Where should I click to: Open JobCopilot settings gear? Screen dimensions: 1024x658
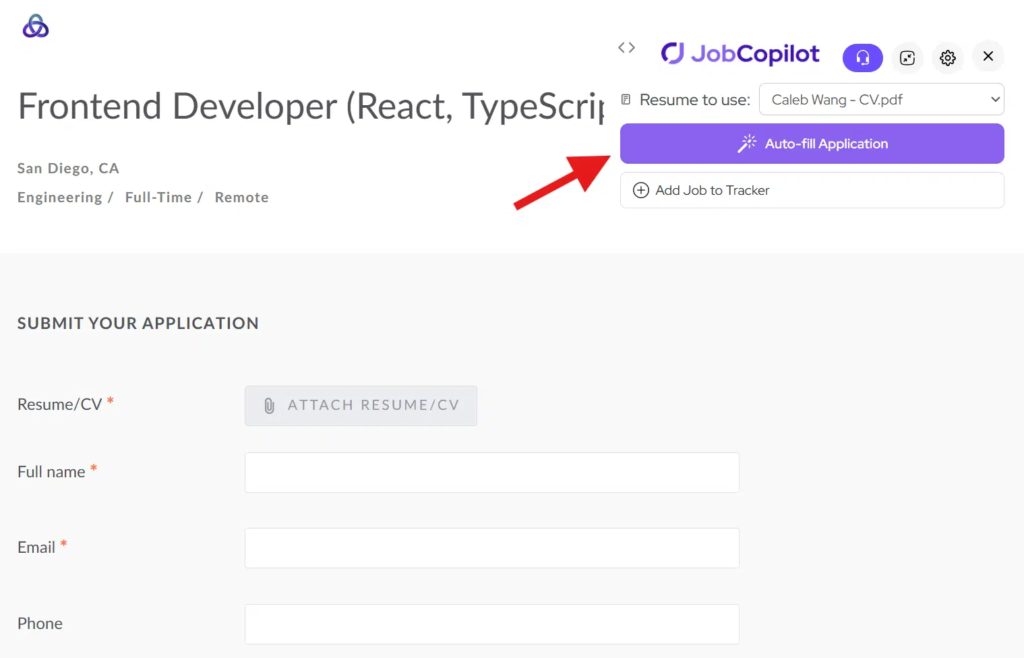click(x=947, y=57)
